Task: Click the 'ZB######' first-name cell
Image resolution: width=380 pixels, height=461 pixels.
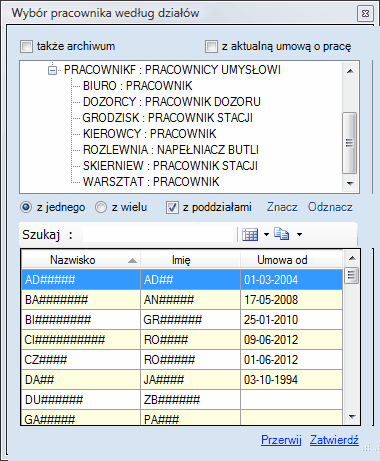Action: [x=190, y=400]
